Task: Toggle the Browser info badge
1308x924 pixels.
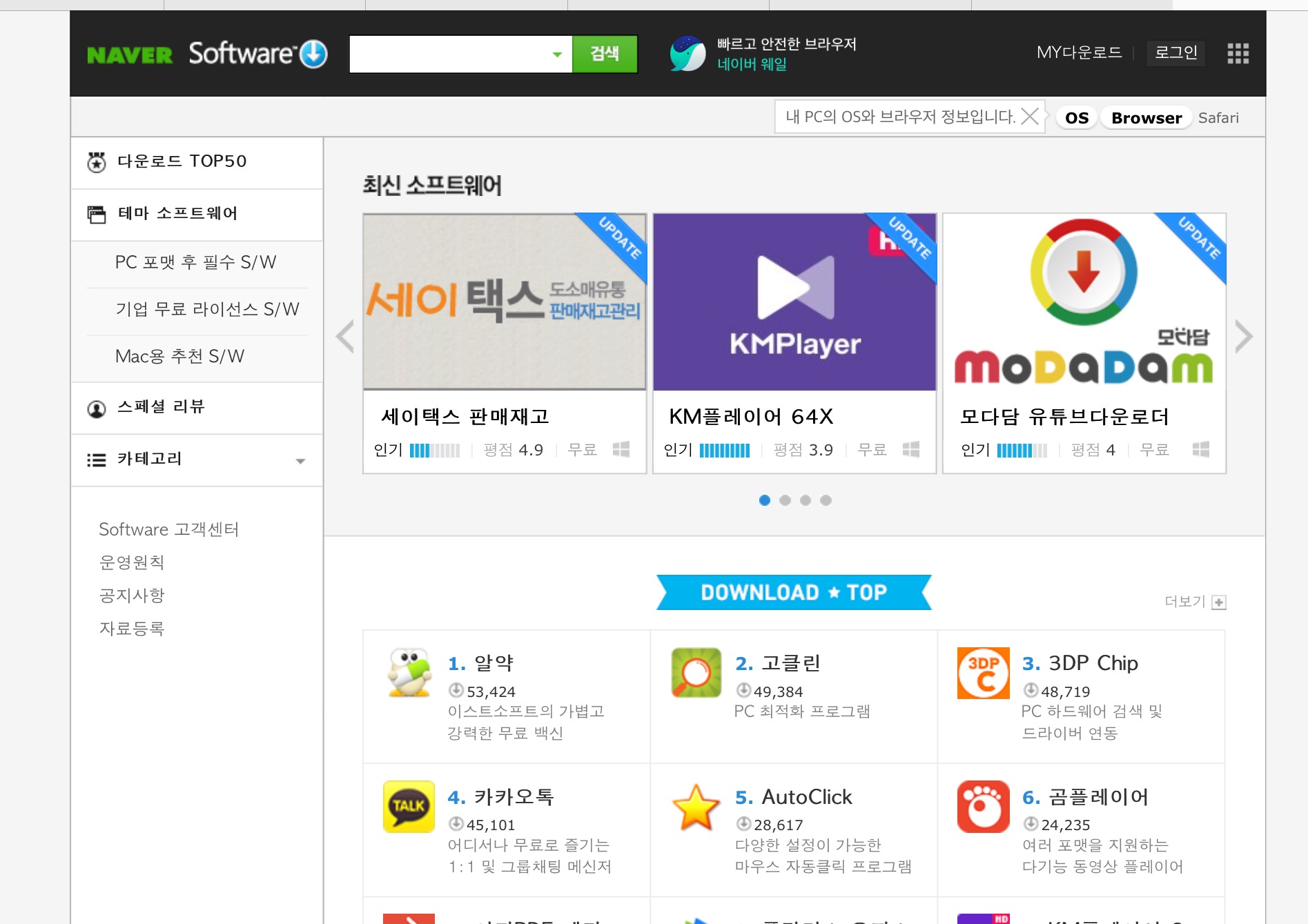Action: click(x=1146, y=118)
